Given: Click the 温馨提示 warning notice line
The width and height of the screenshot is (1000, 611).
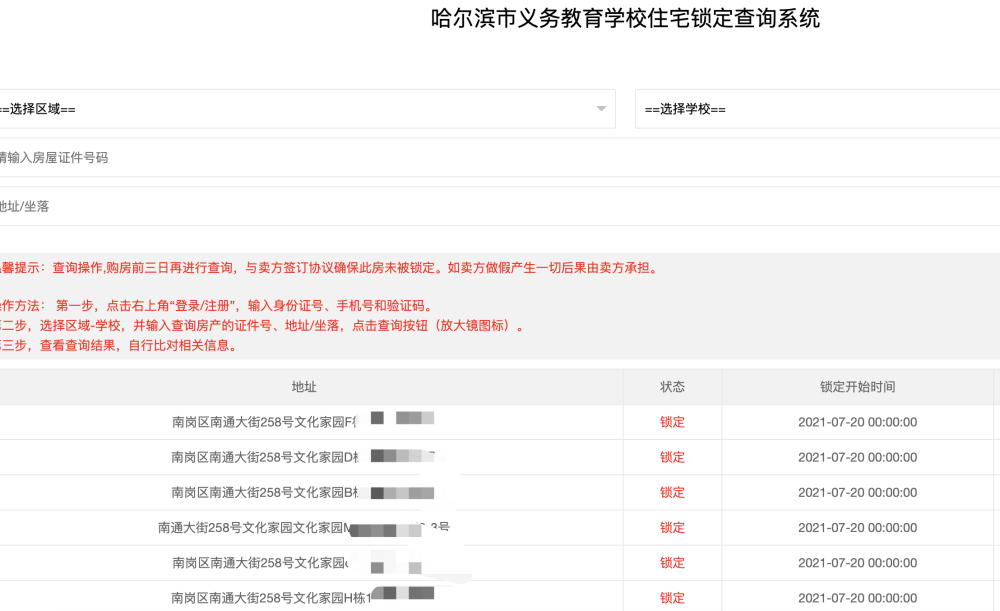Looking at the screenshot, I should pos(328,268).
